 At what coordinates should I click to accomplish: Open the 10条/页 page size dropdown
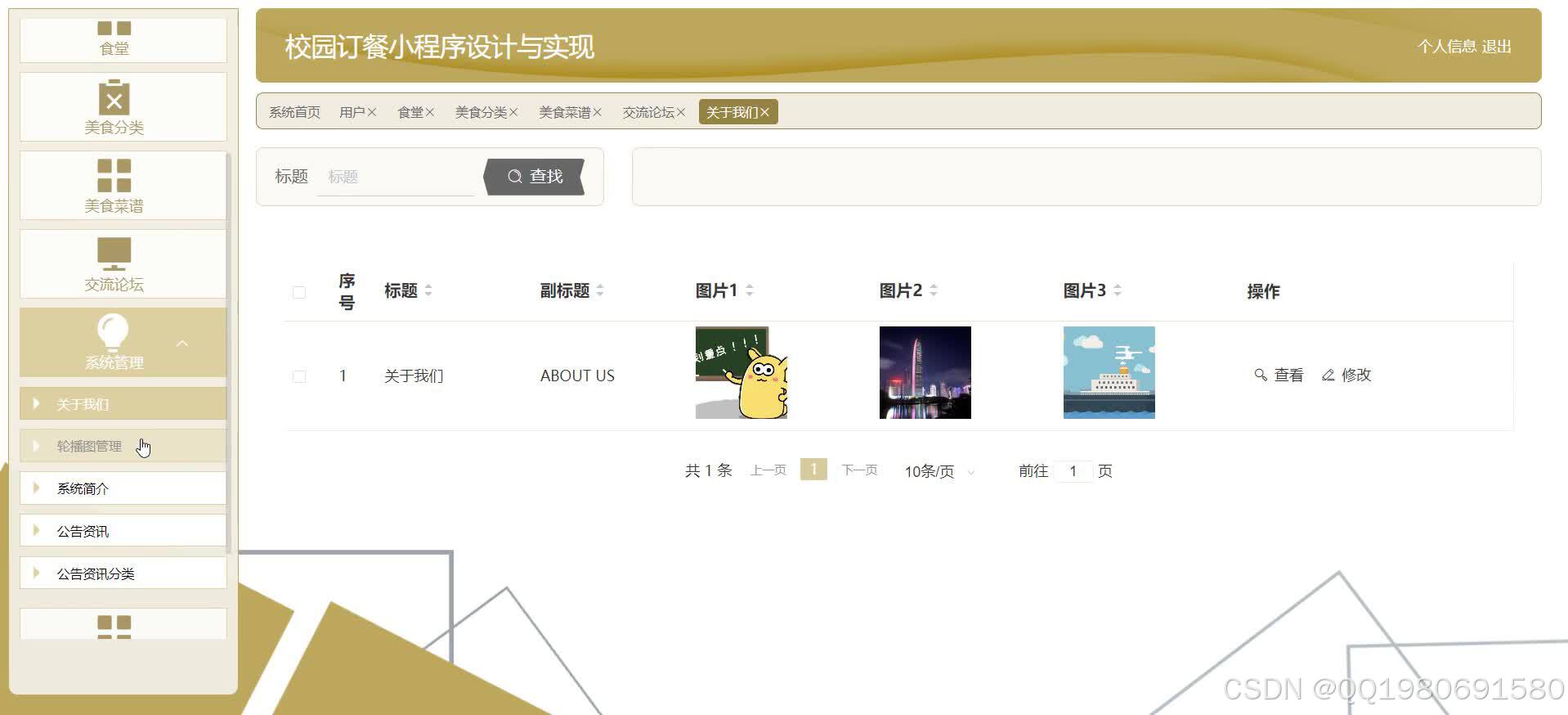point(940,472)
